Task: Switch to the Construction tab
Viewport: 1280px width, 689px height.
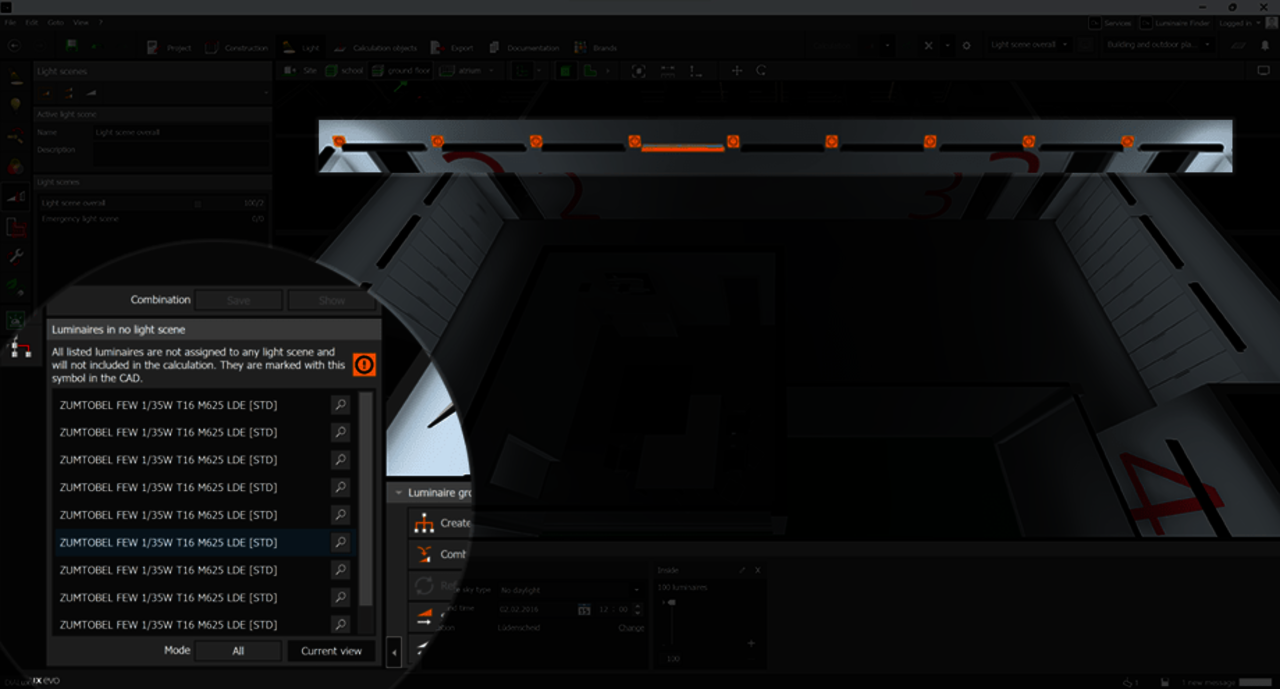Action: (237, 47)
